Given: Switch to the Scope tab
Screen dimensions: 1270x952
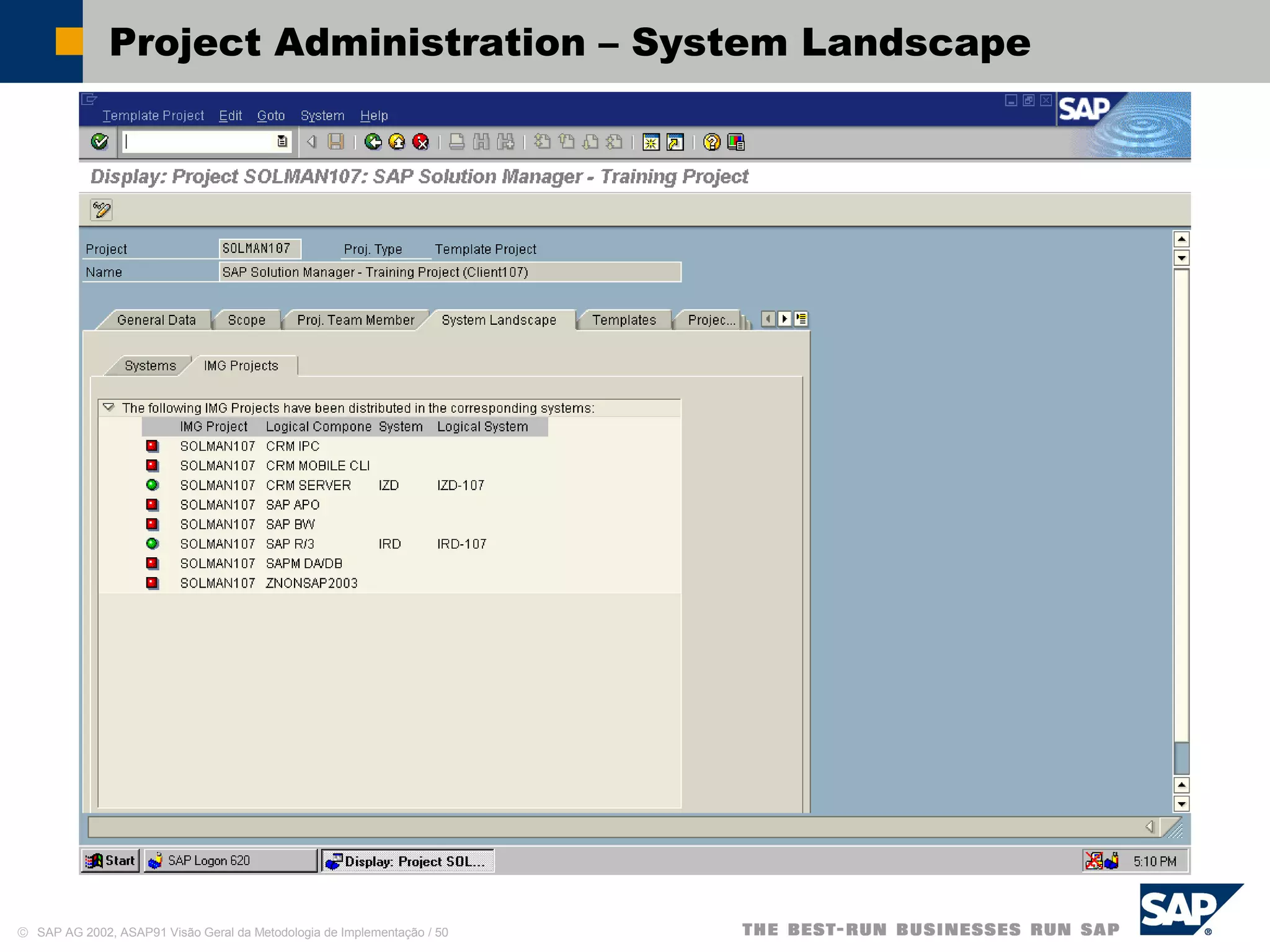Looking at the screenshot, I should point(246,320).
